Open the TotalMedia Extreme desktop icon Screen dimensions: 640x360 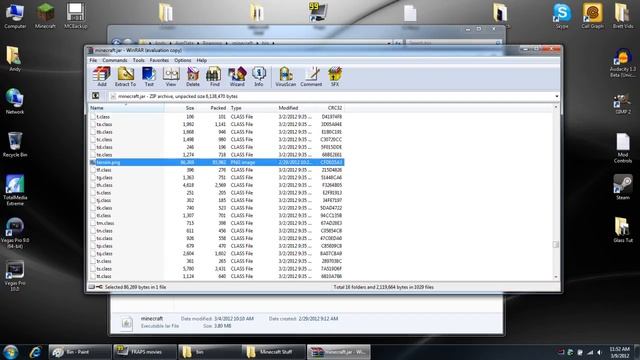tap(15, 190)
